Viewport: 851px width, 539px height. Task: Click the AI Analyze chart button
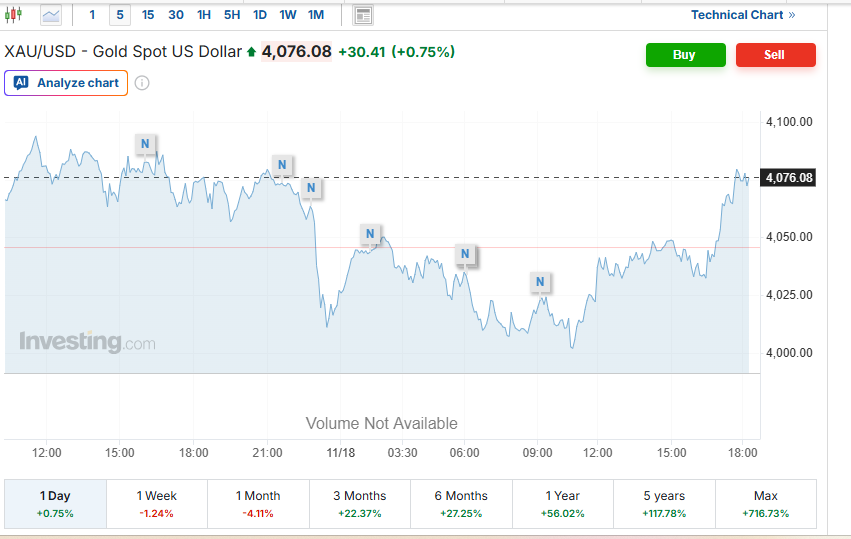tap(66, 83)
